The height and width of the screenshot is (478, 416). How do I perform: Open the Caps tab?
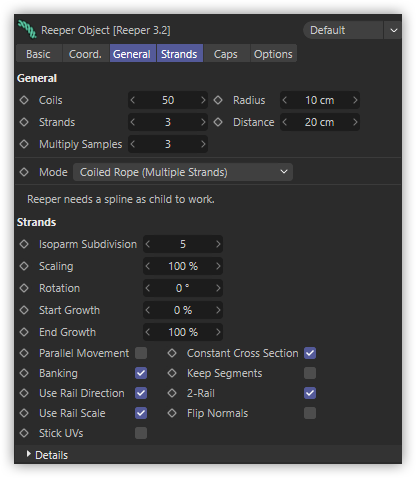click(x=226, y=54)
